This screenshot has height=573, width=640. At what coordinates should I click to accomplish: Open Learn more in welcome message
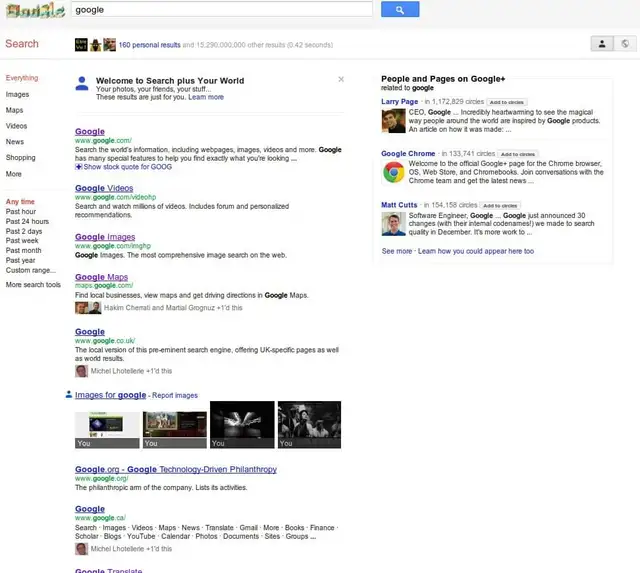click(206, 97)
